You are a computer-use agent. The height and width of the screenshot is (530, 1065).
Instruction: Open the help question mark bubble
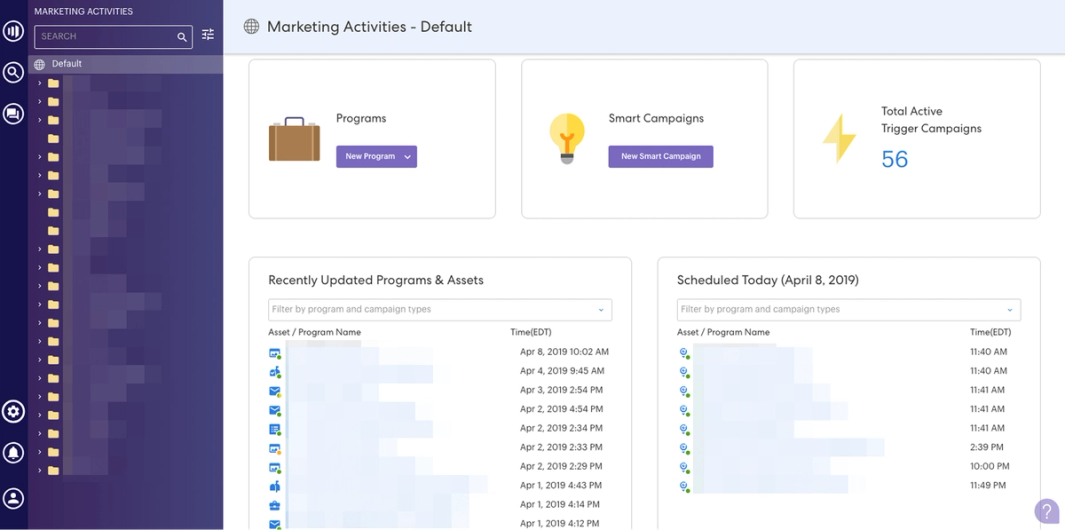tap(1047, 511)
